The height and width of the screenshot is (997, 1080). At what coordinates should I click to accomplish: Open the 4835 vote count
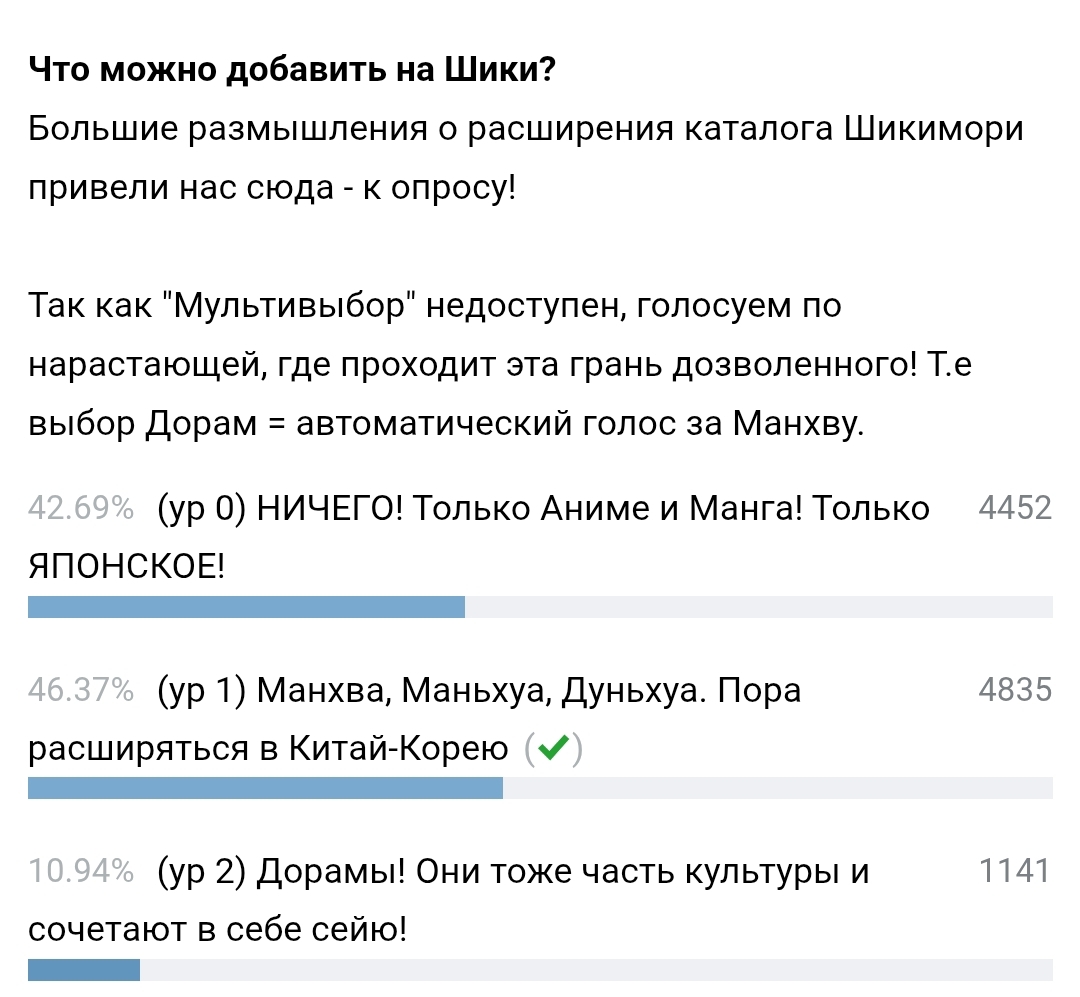(x=1015, y=691)
